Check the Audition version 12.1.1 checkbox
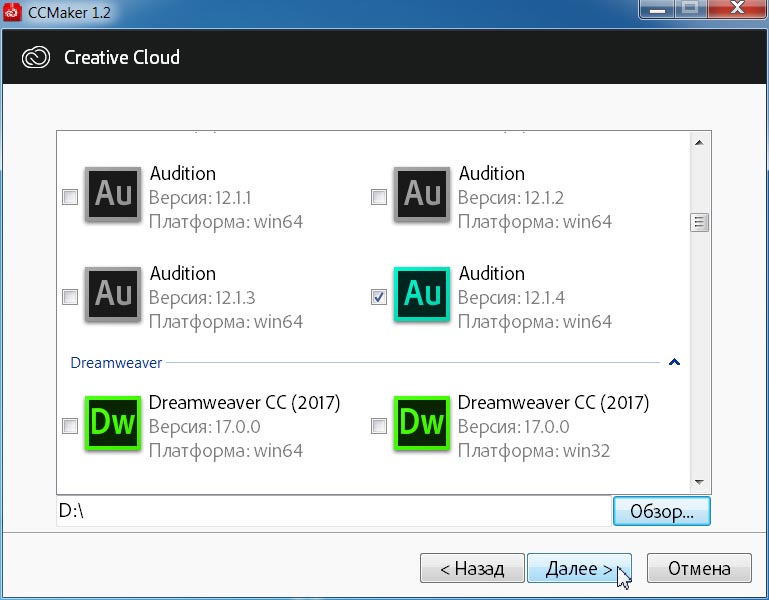Screen dimensions: 769x600 70,197
